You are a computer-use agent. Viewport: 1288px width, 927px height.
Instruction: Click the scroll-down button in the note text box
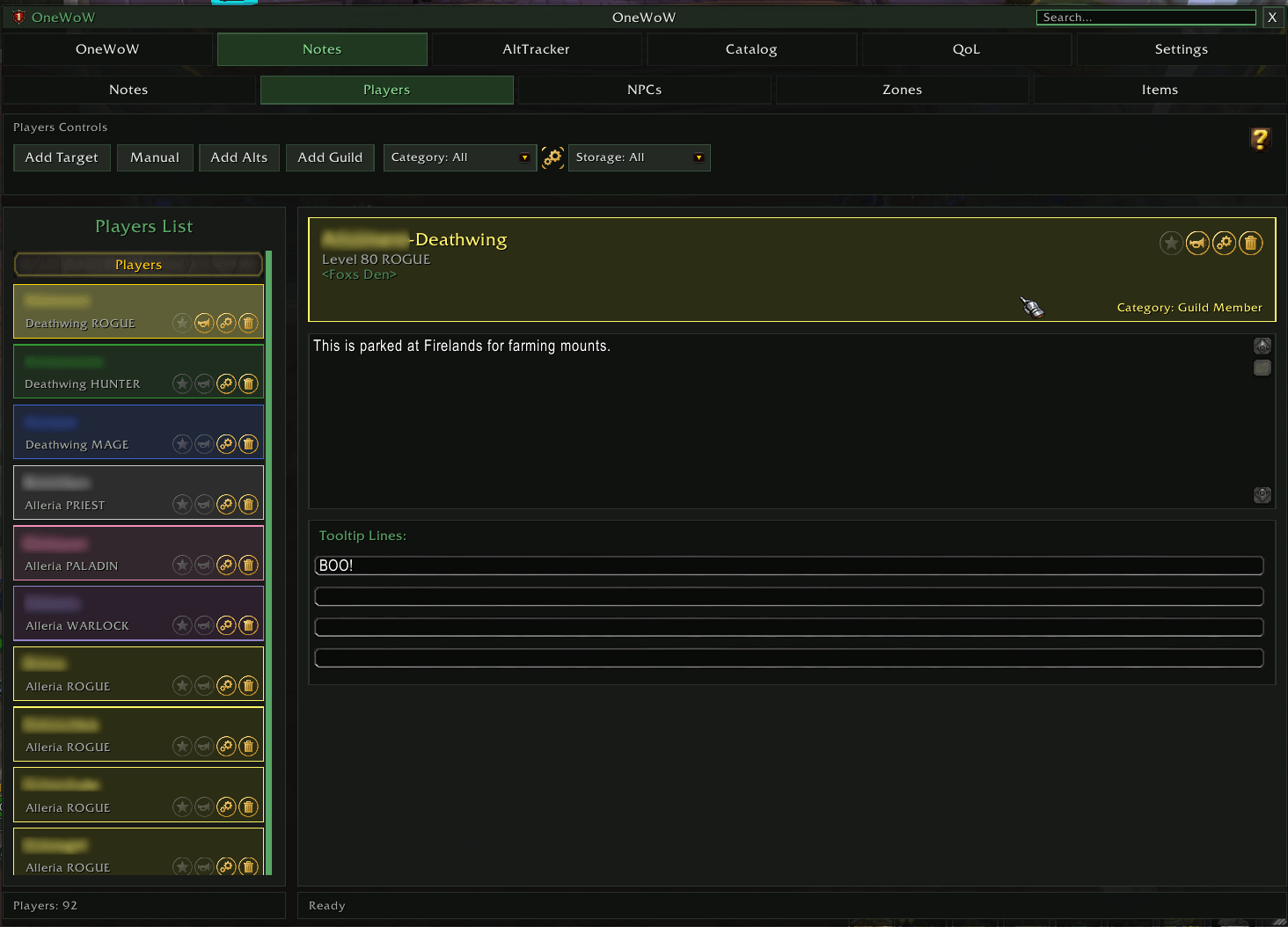[x=1262, y=495]
